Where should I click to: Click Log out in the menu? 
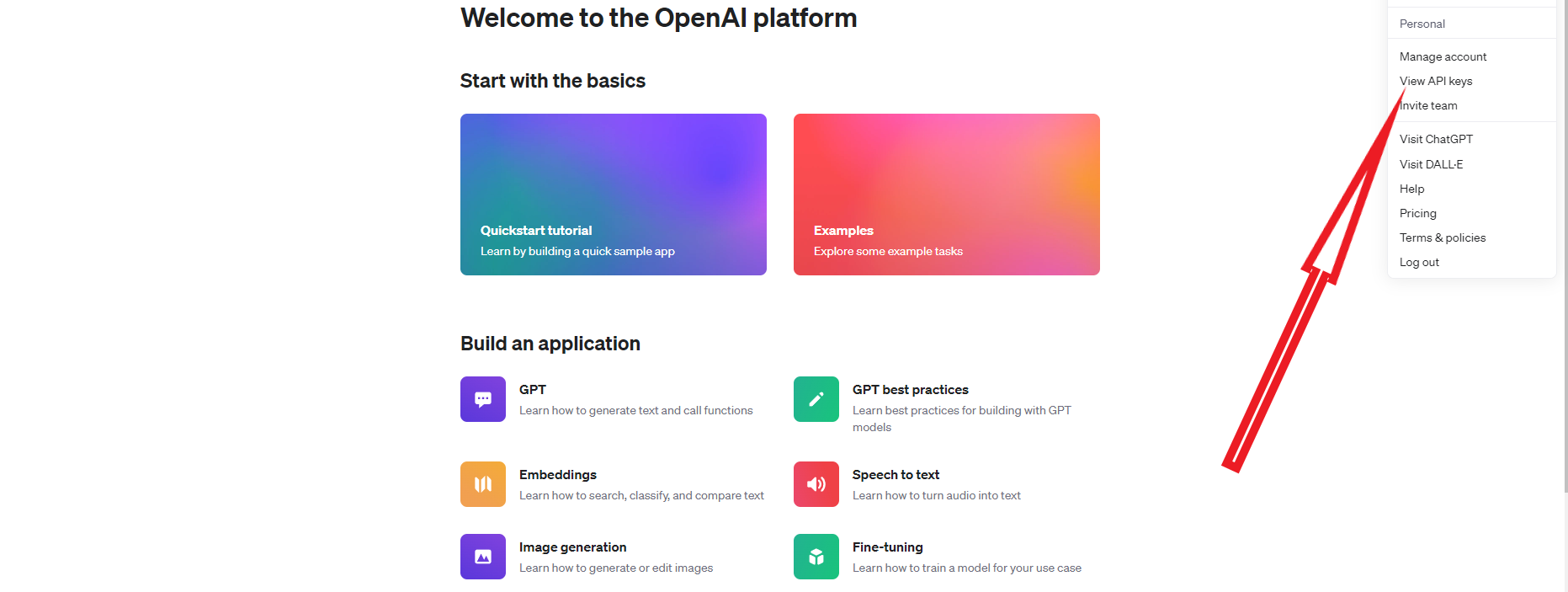(x=1419, y=262)
